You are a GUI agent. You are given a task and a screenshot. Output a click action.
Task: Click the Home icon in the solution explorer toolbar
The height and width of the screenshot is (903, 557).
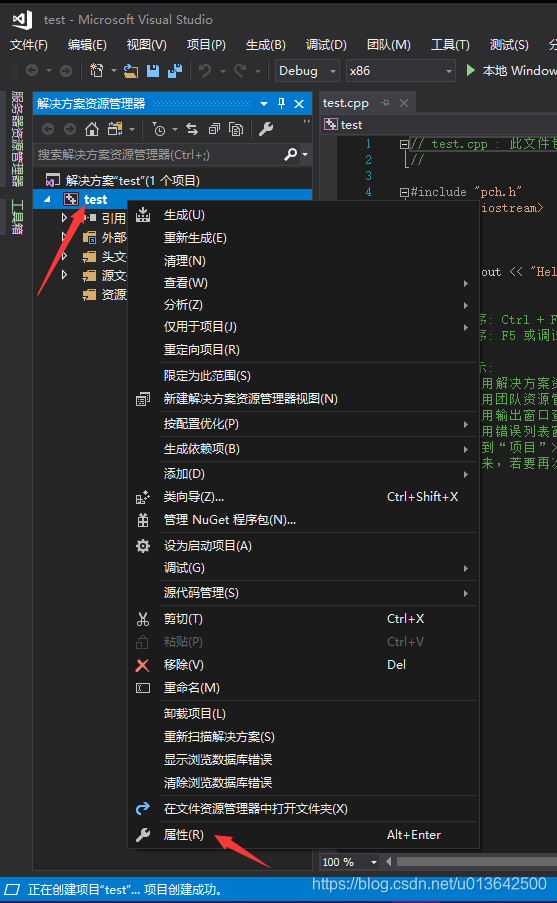92,129
